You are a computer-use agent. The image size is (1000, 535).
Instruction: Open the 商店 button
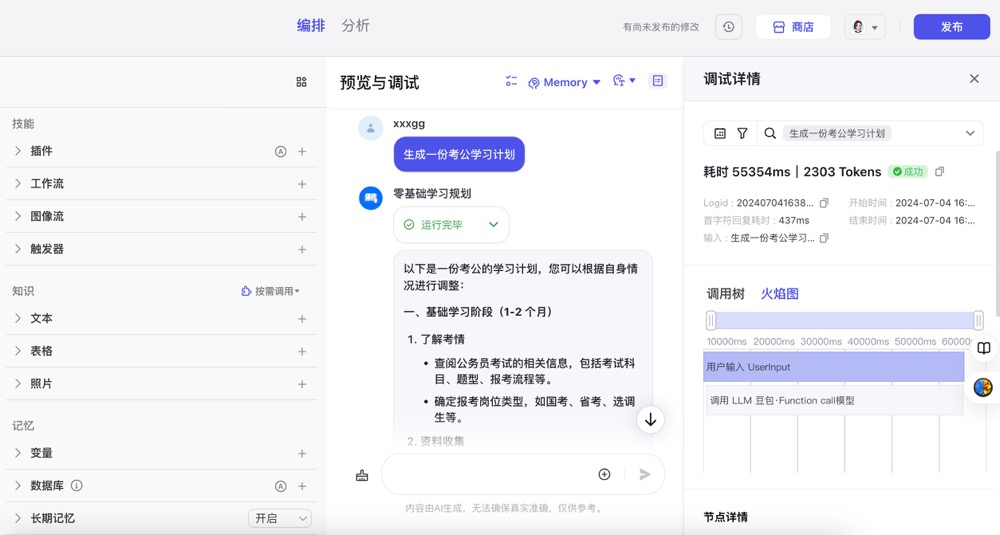point(793,27)
